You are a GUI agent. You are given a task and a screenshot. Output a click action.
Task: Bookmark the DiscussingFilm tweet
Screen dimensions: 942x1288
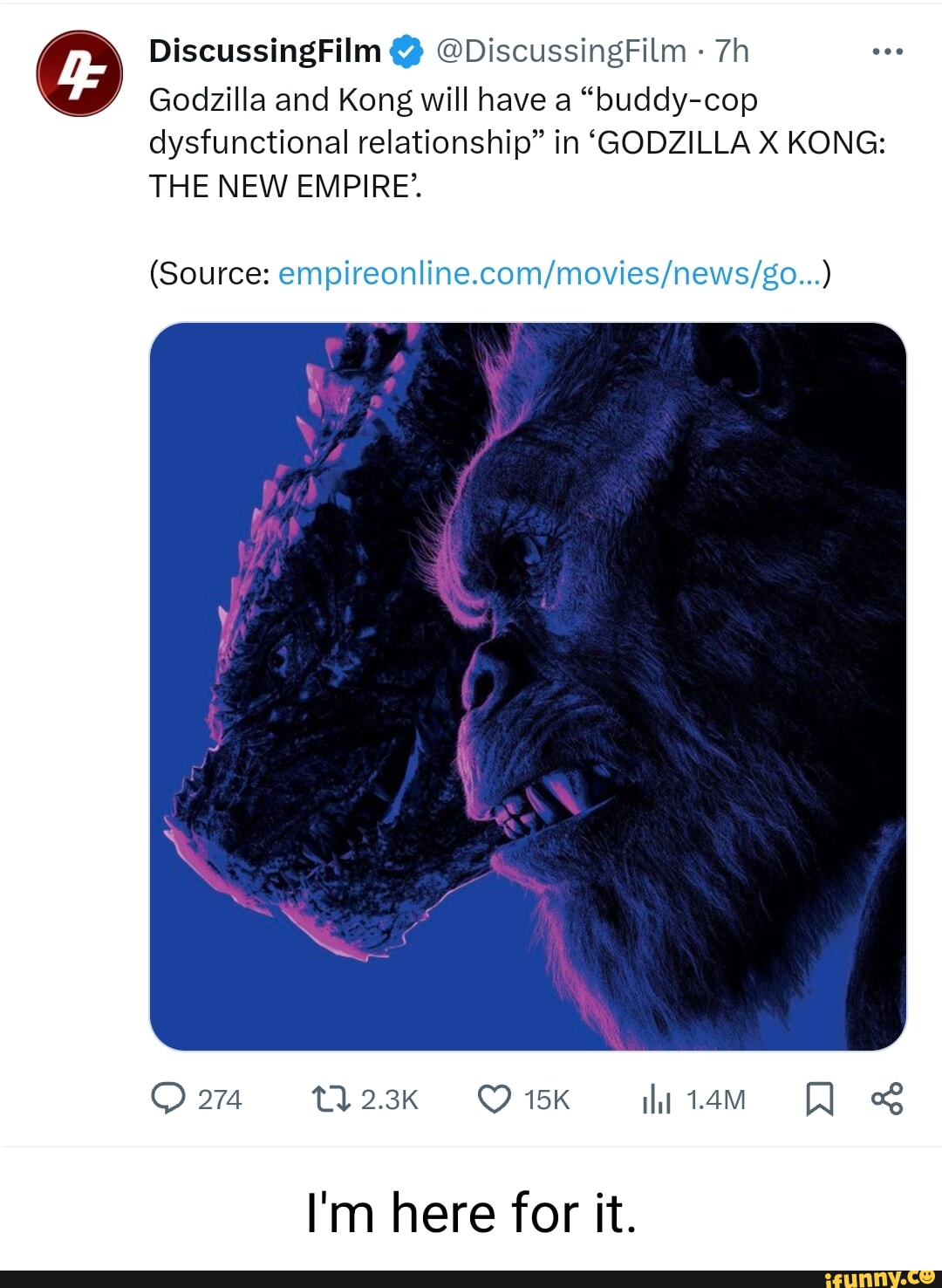click(x=819, y=1100)
